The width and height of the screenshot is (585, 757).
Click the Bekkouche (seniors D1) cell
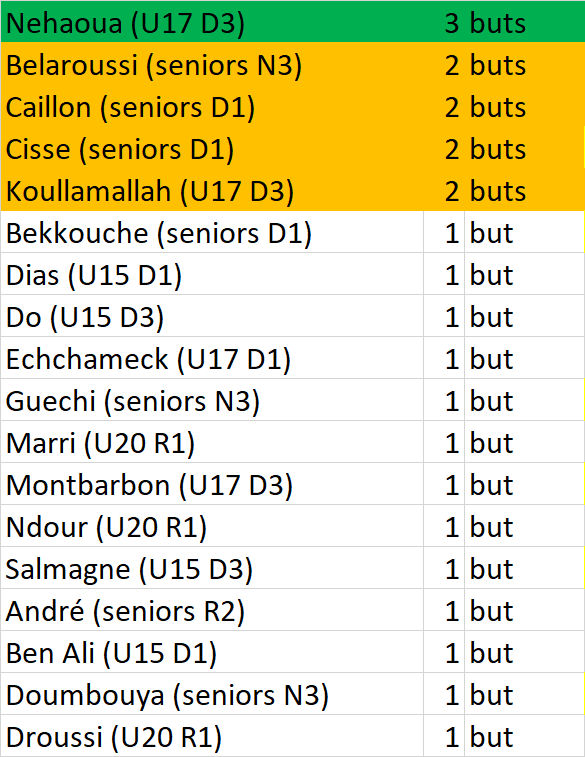coord(212,232)
